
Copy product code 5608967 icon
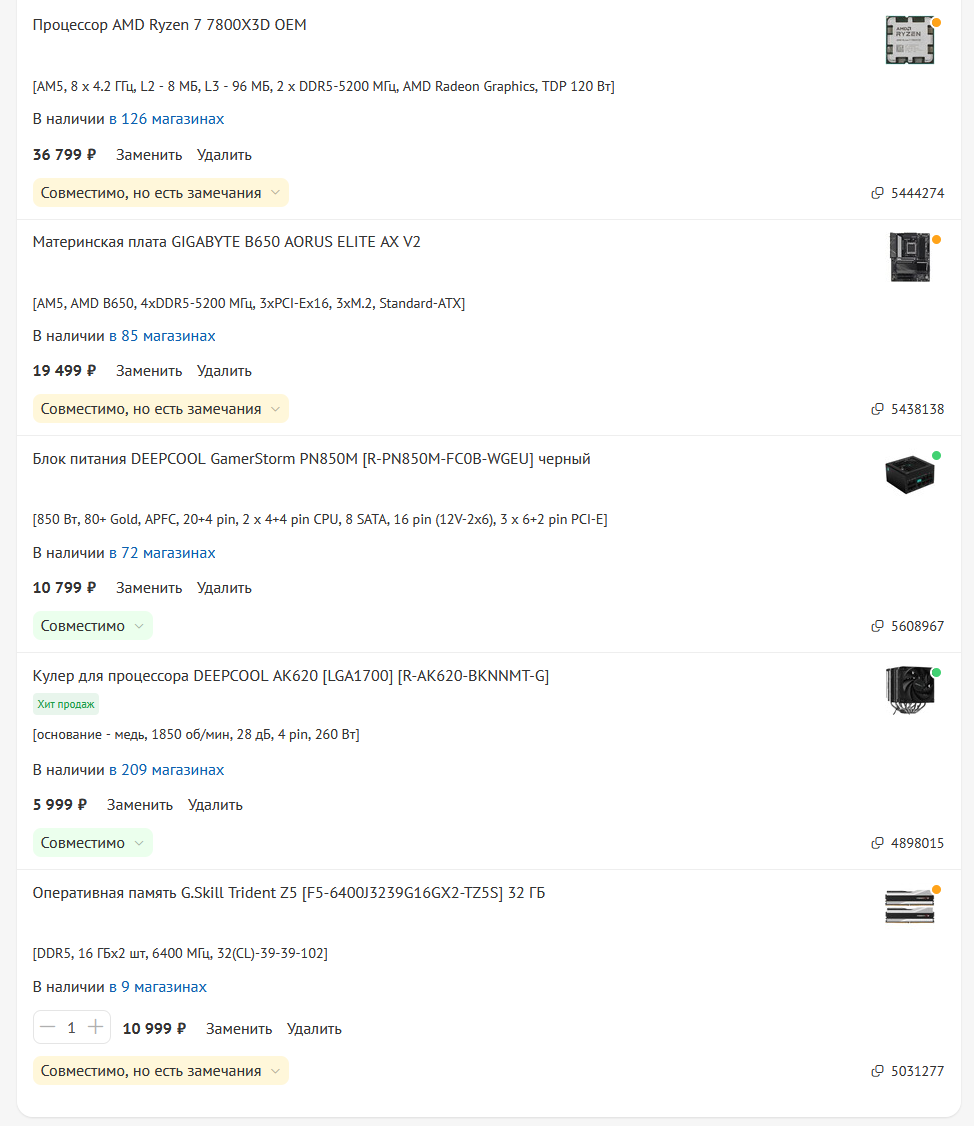tap(877, 626)
